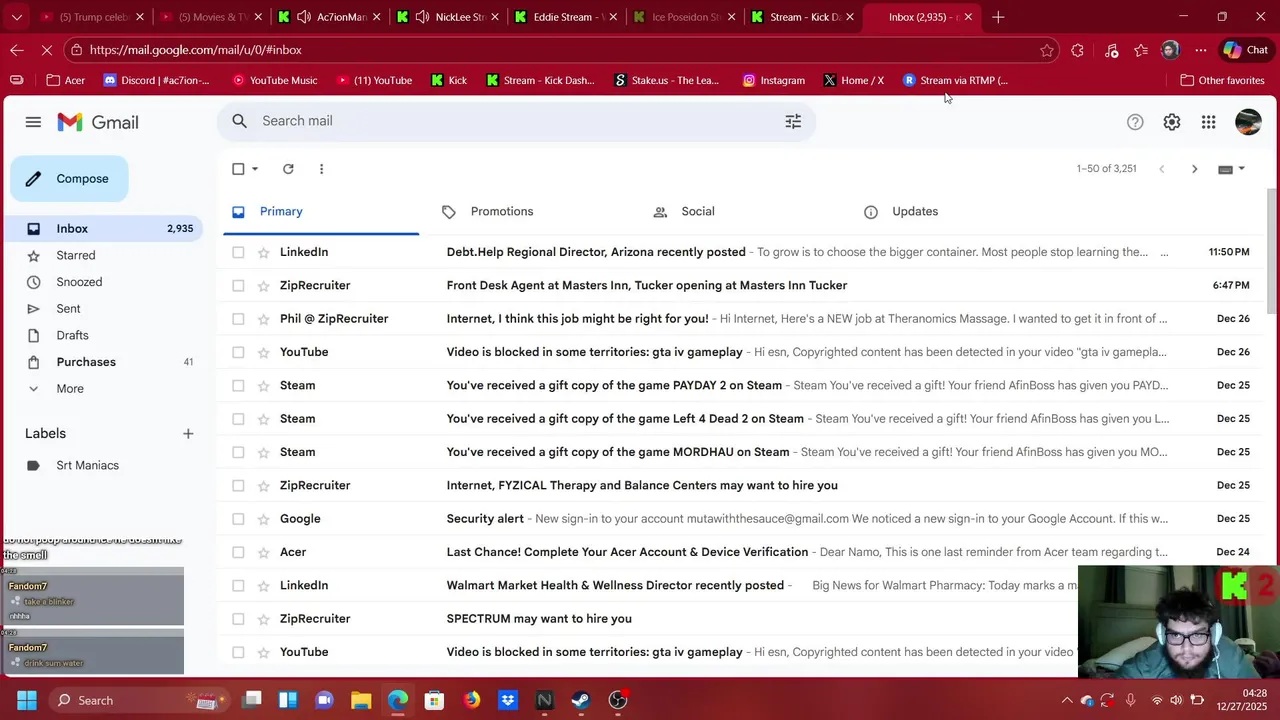The image size is (1280, 720).
Task: Click the Search mail field
Action: pos(515,121)
